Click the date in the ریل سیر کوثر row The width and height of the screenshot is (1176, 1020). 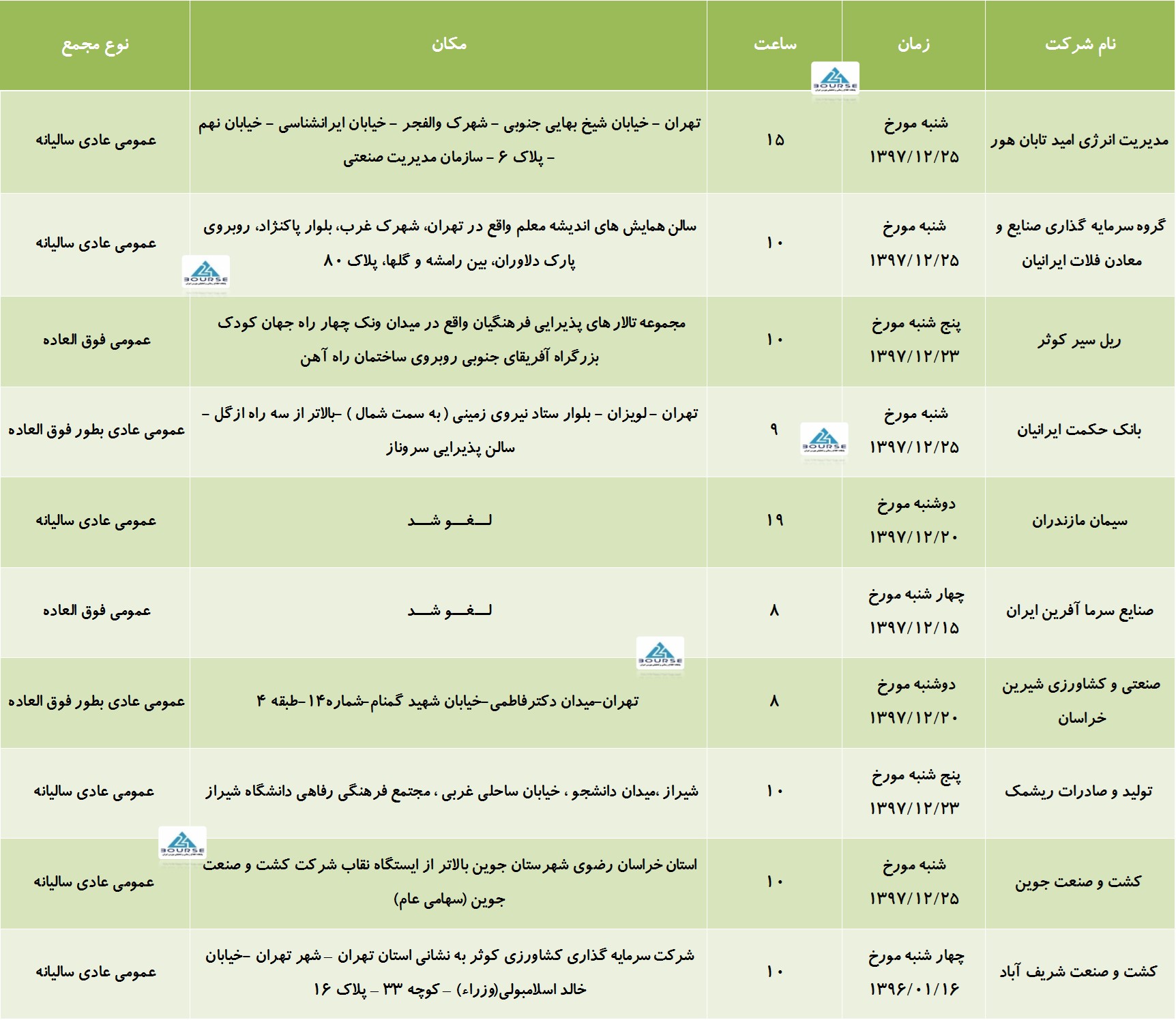[914, 340]
